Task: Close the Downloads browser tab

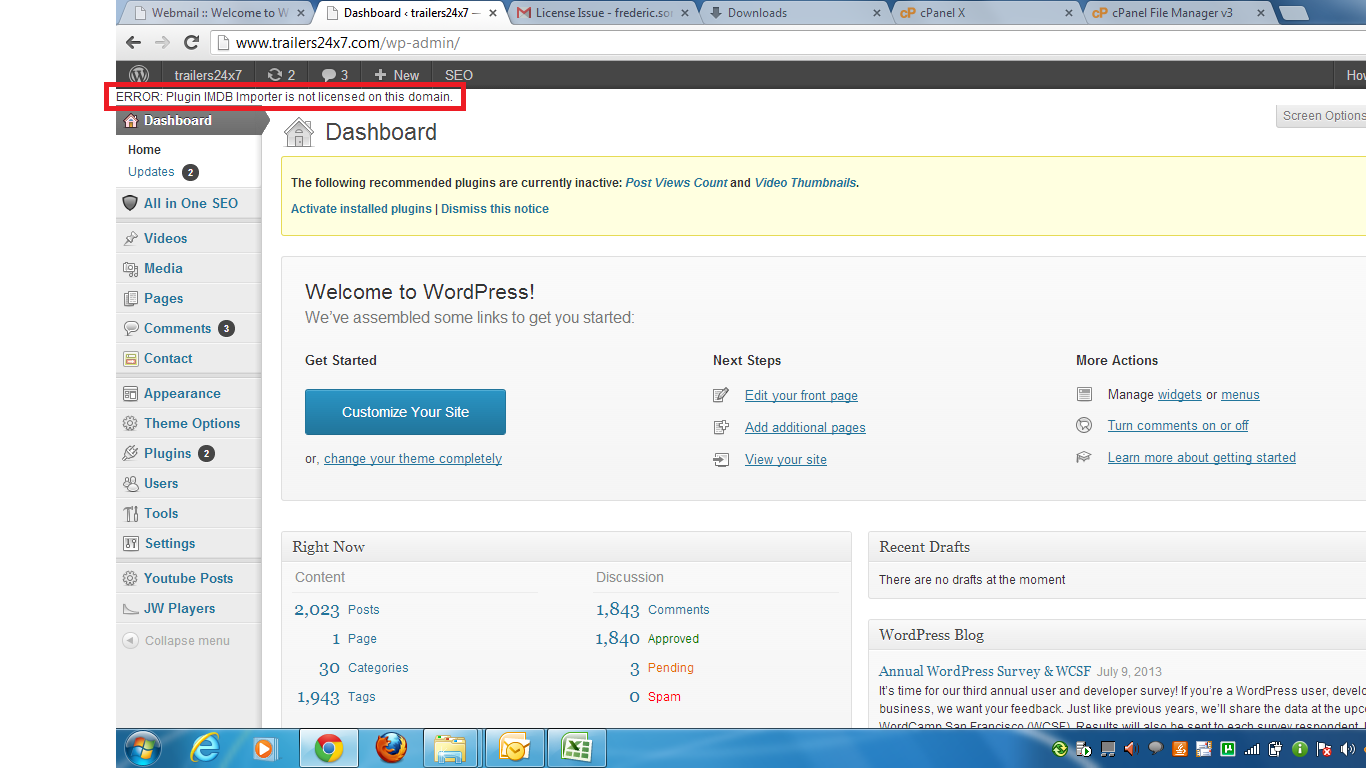Action: tap(877, 13)
